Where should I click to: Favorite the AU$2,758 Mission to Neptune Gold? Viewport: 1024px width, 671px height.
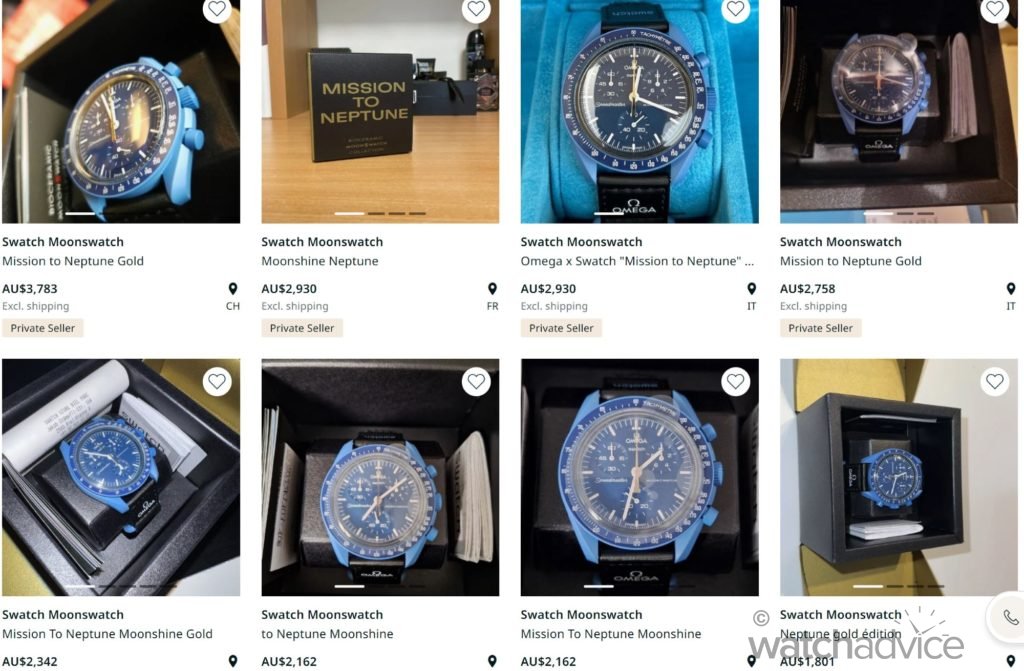(995, 8)
